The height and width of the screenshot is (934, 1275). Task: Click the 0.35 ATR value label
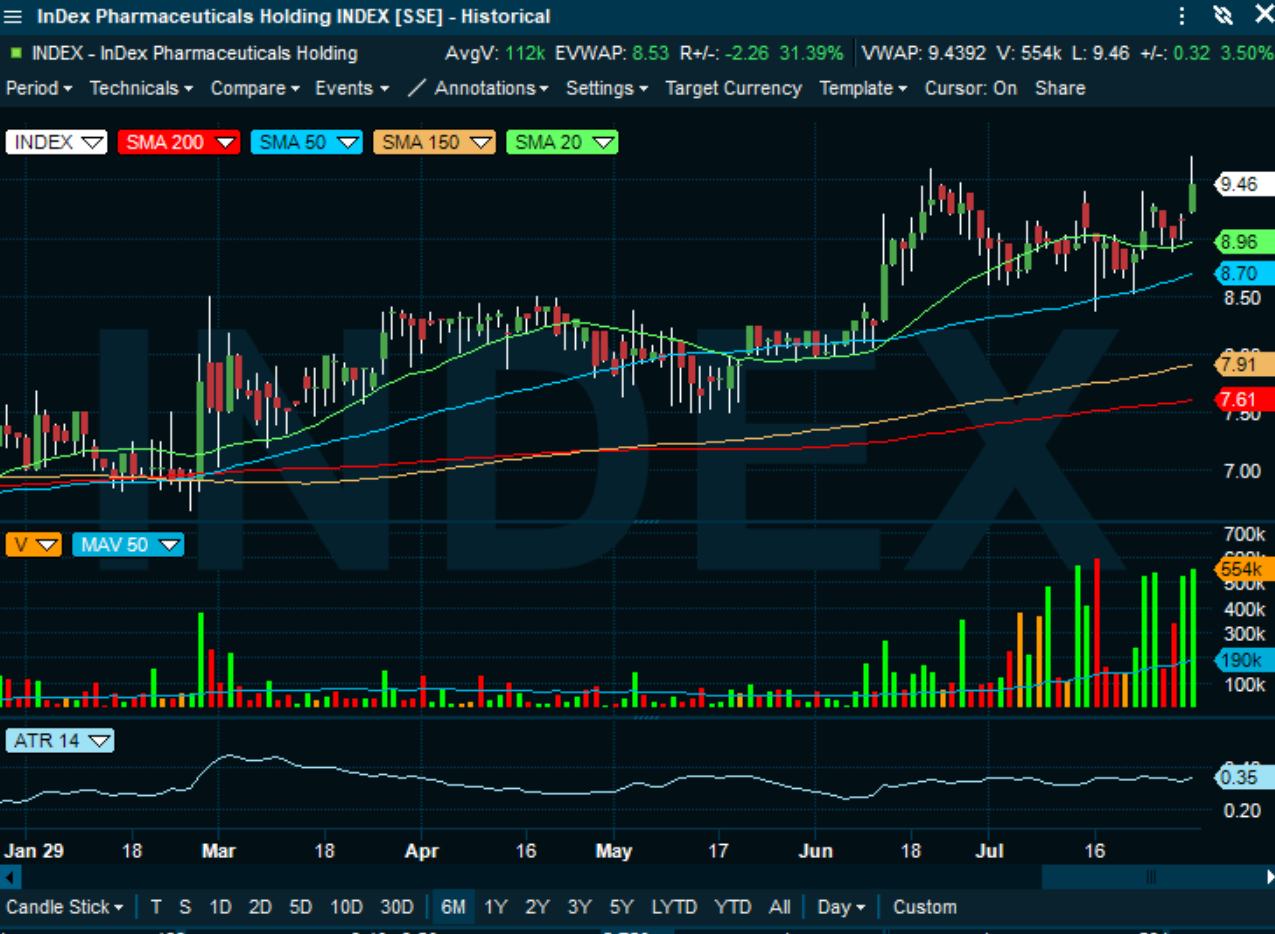1243,778
